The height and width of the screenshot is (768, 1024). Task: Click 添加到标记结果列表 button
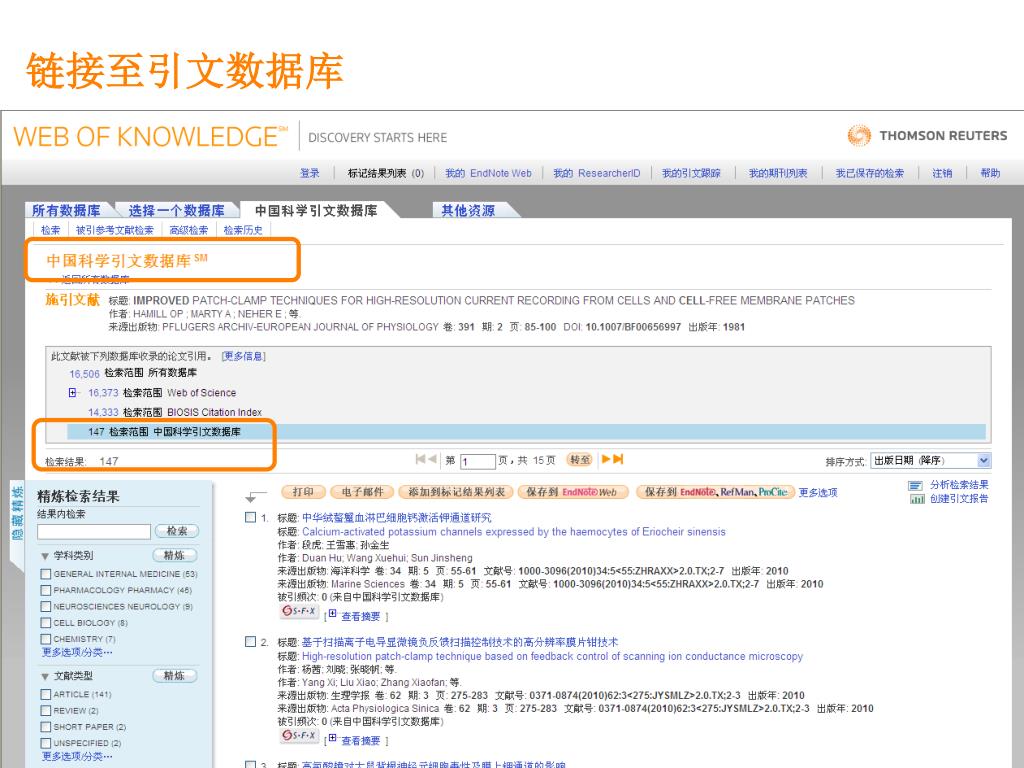click(456, 492)
